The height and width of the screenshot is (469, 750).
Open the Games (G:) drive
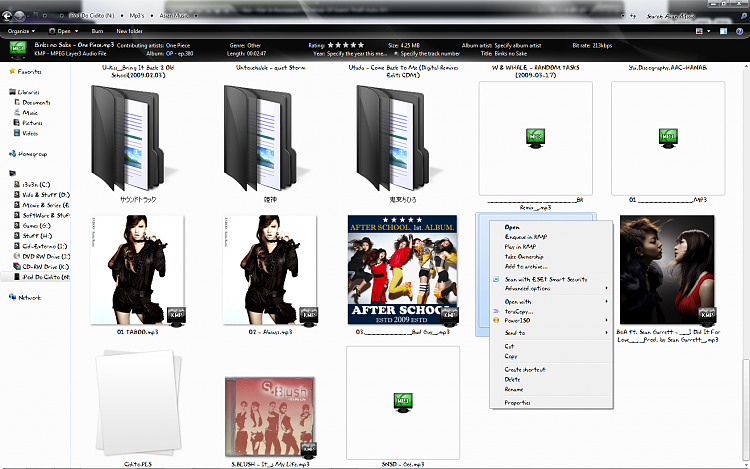coord(36,226)
